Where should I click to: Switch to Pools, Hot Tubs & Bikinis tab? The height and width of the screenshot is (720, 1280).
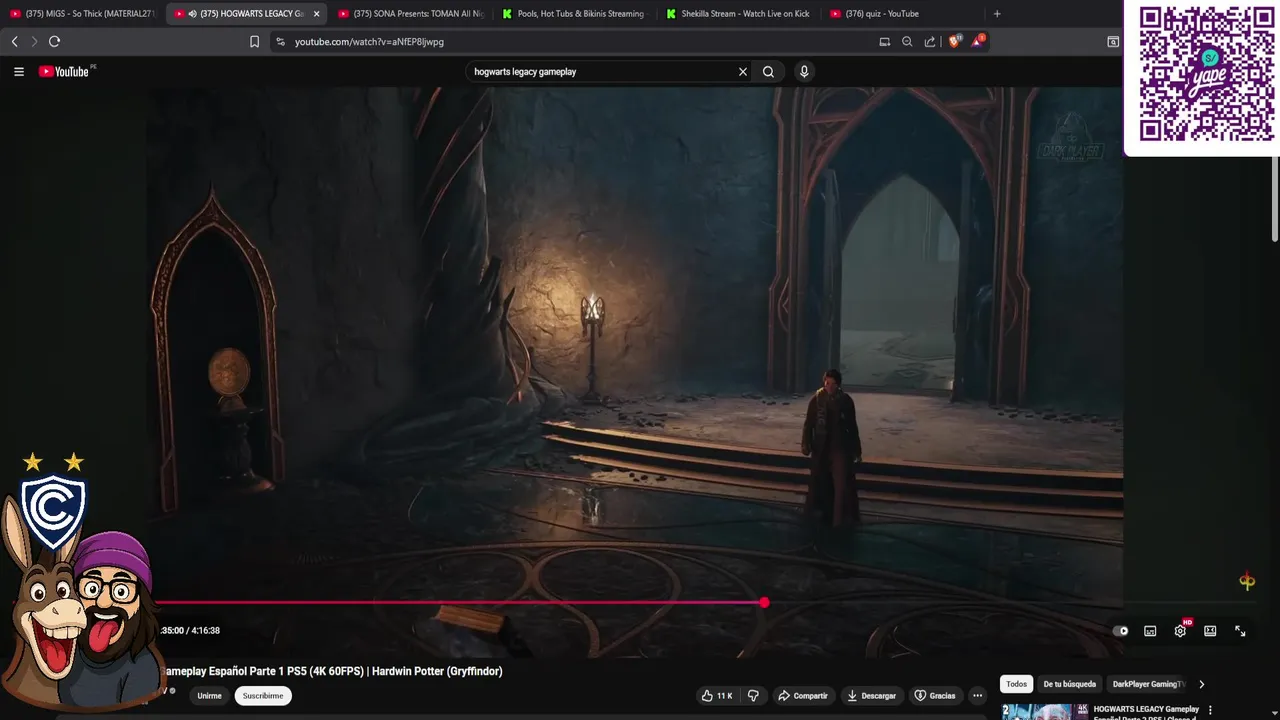tap(574, 14)
